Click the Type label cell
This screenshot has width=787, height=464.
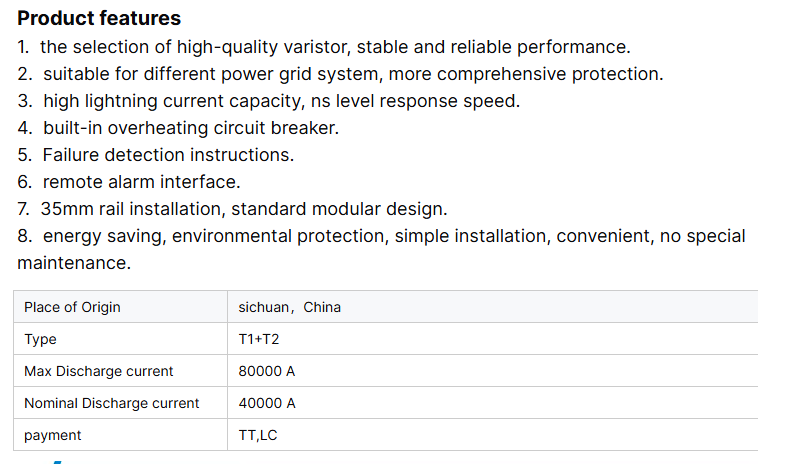[x=41, y=339]
